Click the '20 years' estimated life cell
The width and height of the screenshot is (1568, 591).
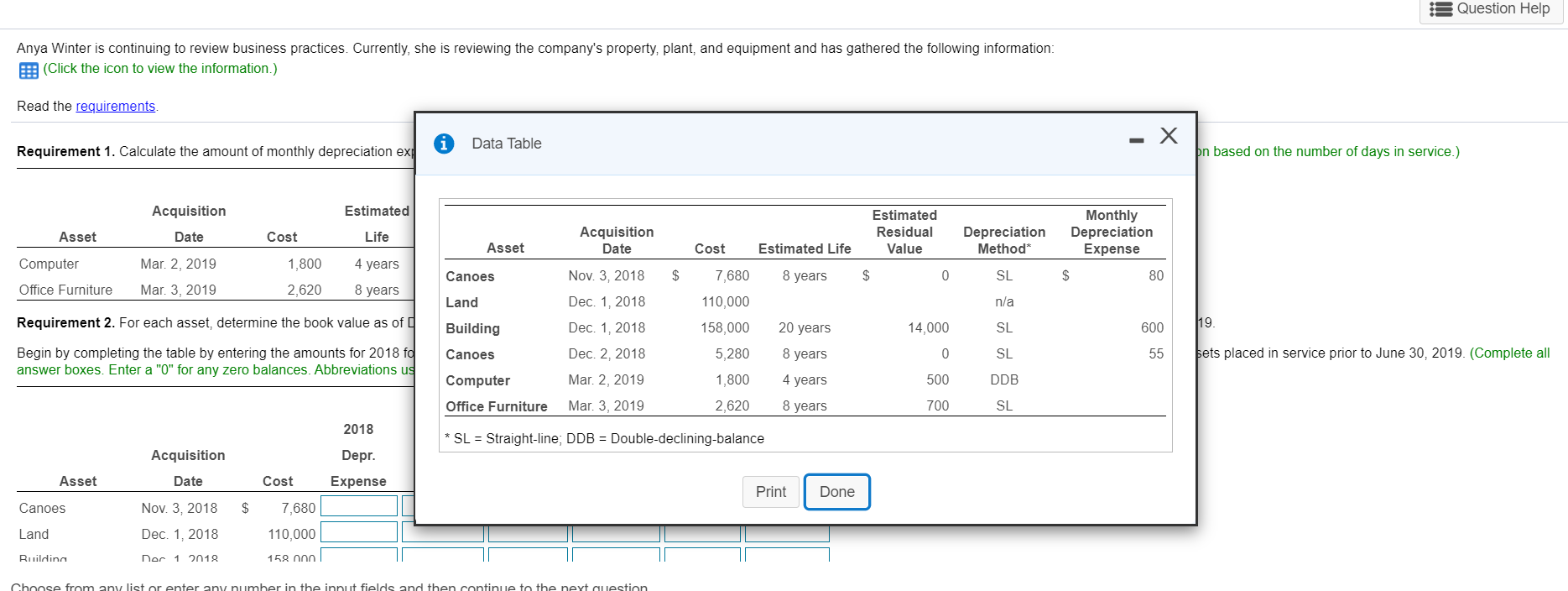click(x=805, y=327)
